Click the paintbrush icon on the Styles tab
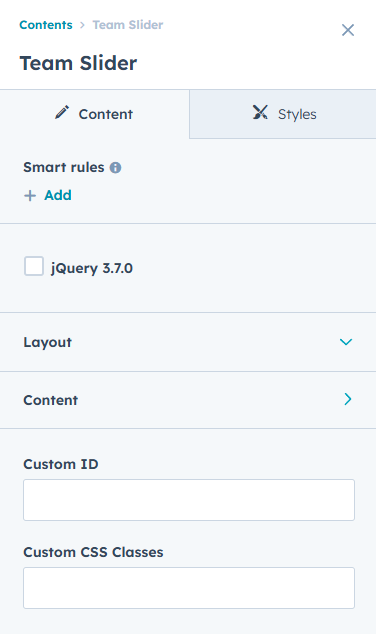Viewport: 376px width, 634px height. 260,112
